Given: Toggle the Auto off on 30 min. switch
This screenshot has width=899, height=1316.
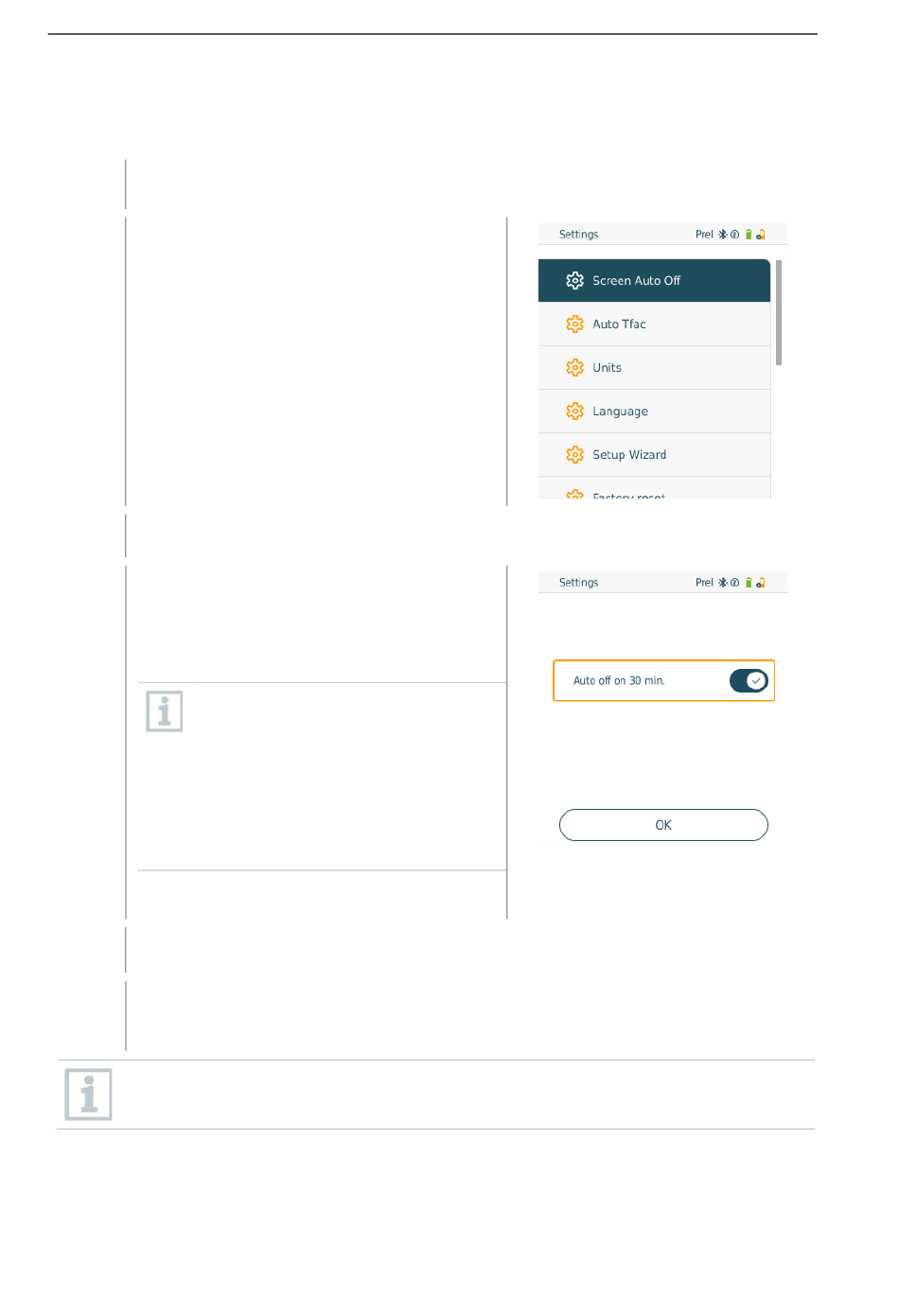Looking at the screenshot, I should click(749, 681).
